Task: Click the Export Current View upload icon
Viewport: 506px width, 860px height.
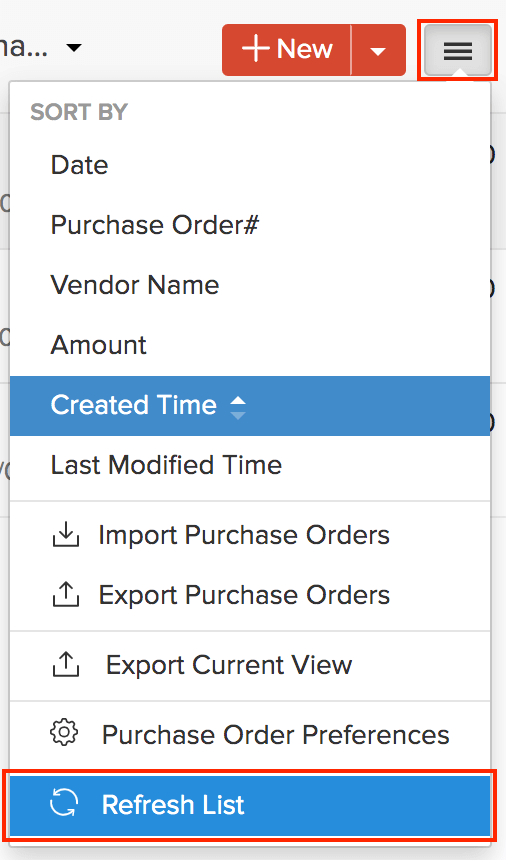Action: pyautogui.click(x=66, y=665)
